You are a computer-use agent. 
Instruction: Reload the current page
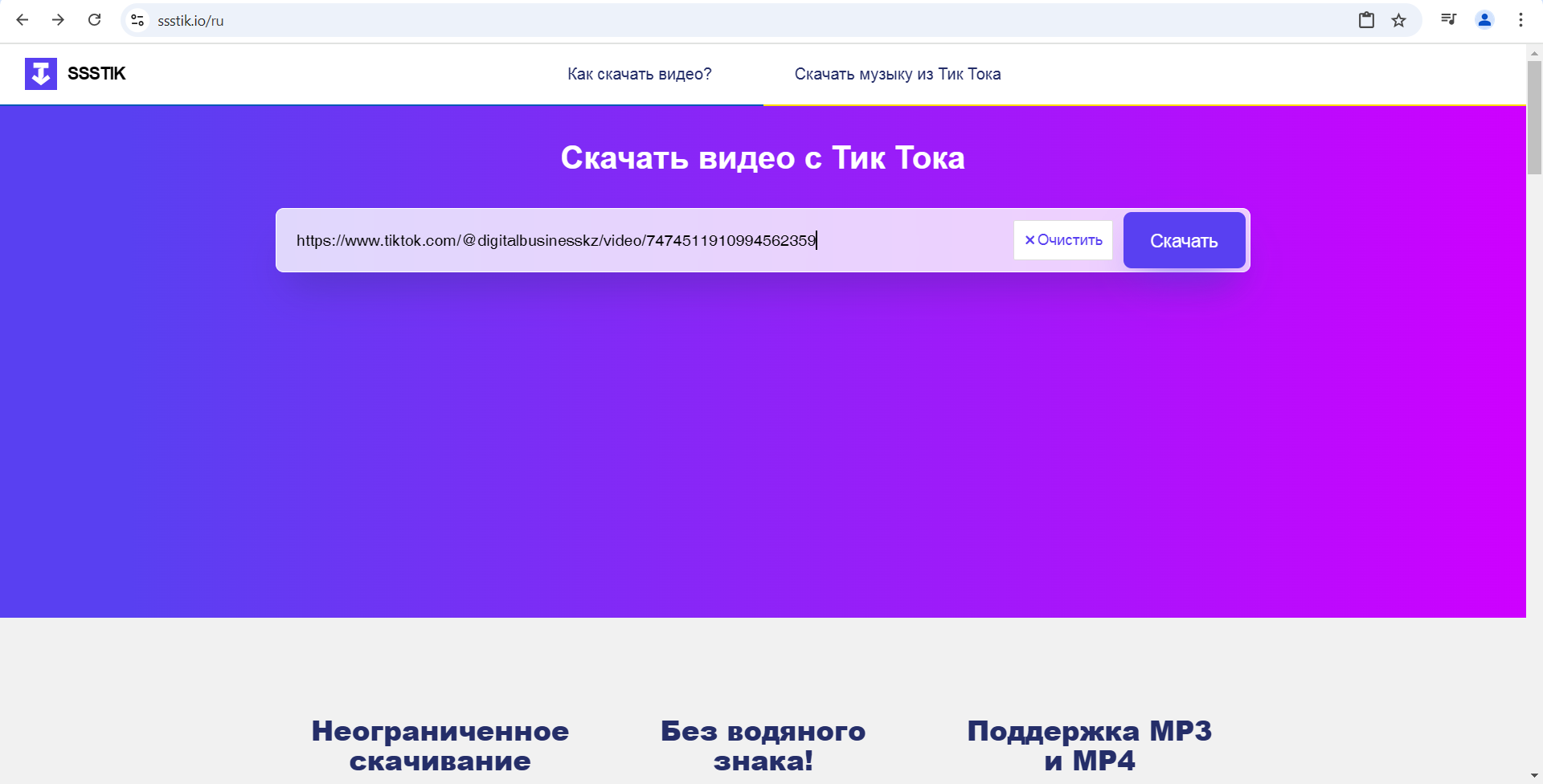tap(94, 20)
